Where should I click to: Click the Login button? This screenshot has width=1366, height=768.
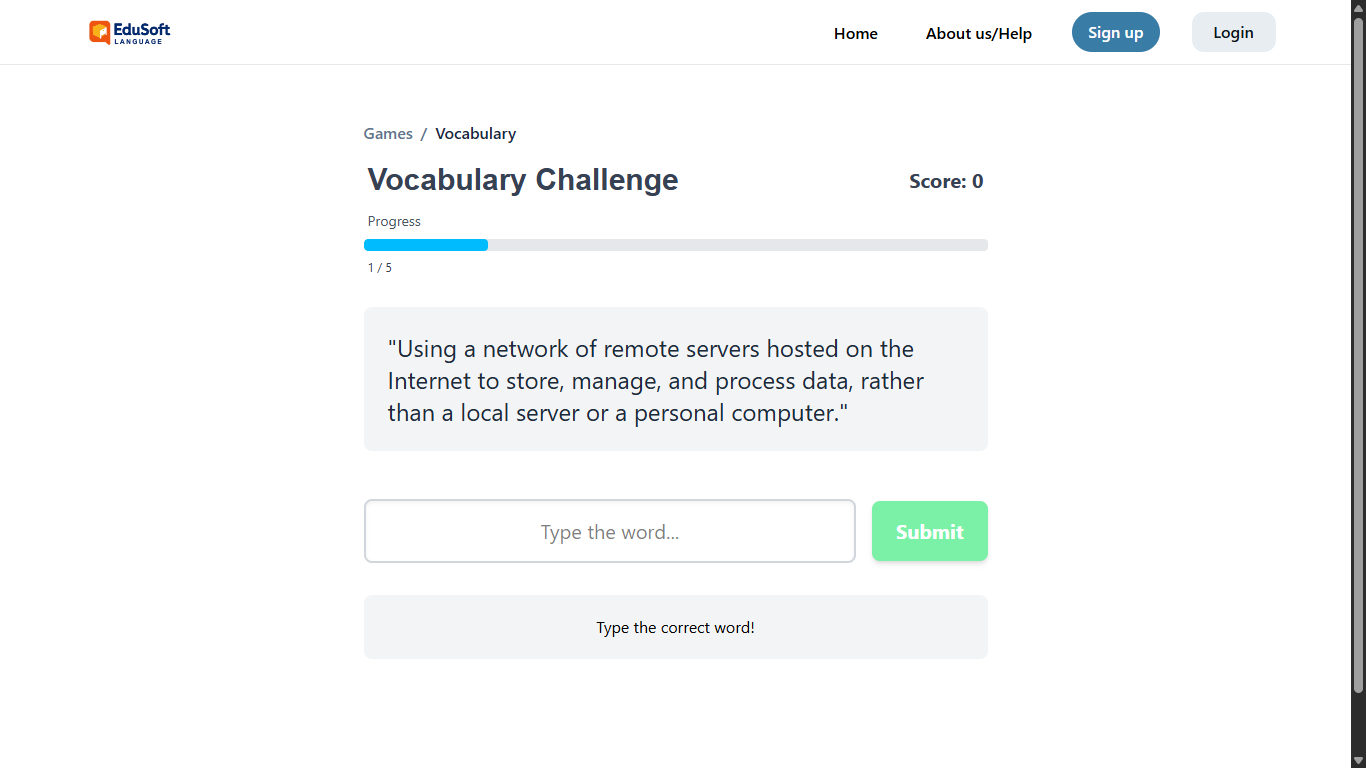coord(1233,33)
